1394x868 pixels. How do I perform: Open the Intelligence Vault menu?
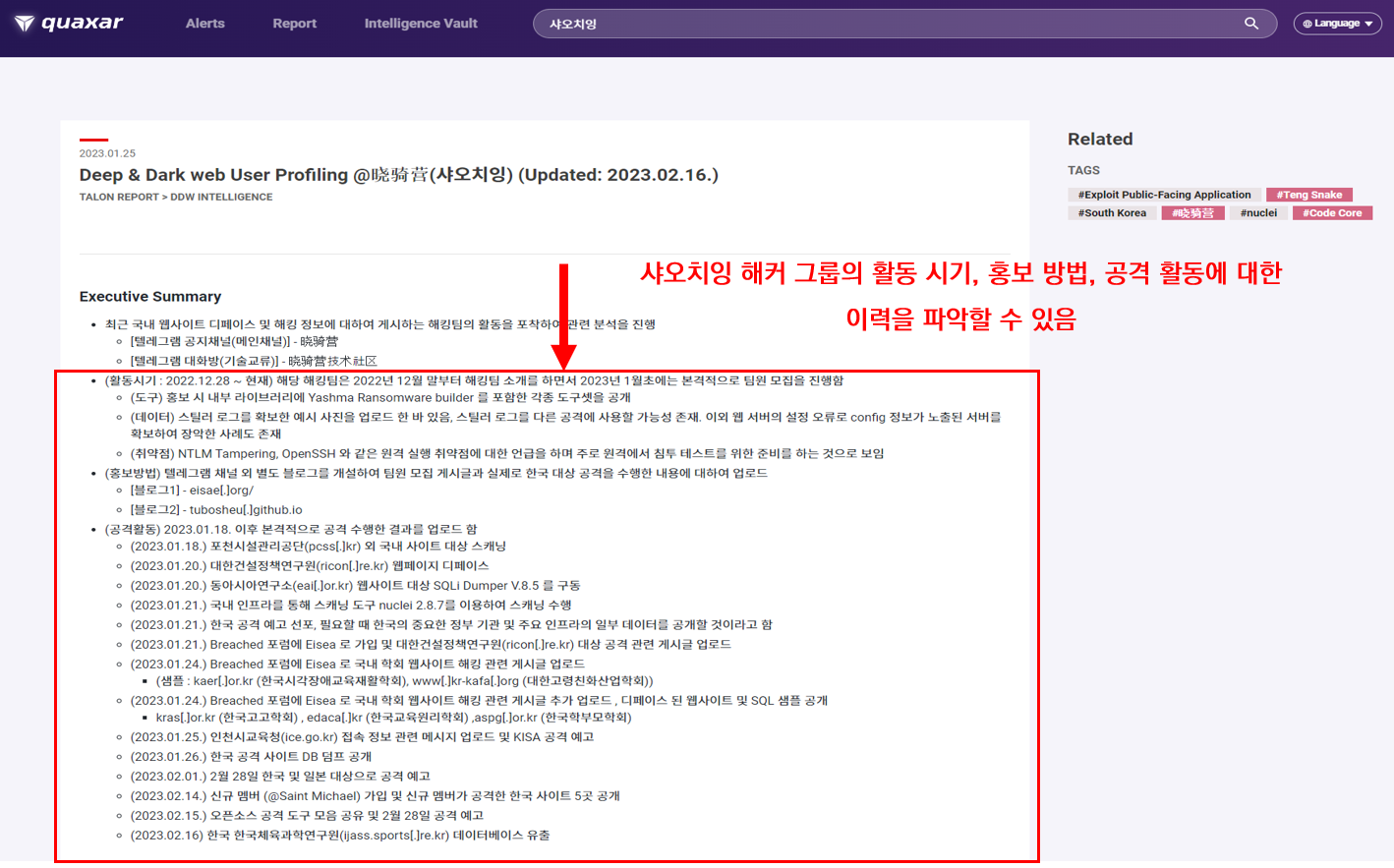click(421, 24)
